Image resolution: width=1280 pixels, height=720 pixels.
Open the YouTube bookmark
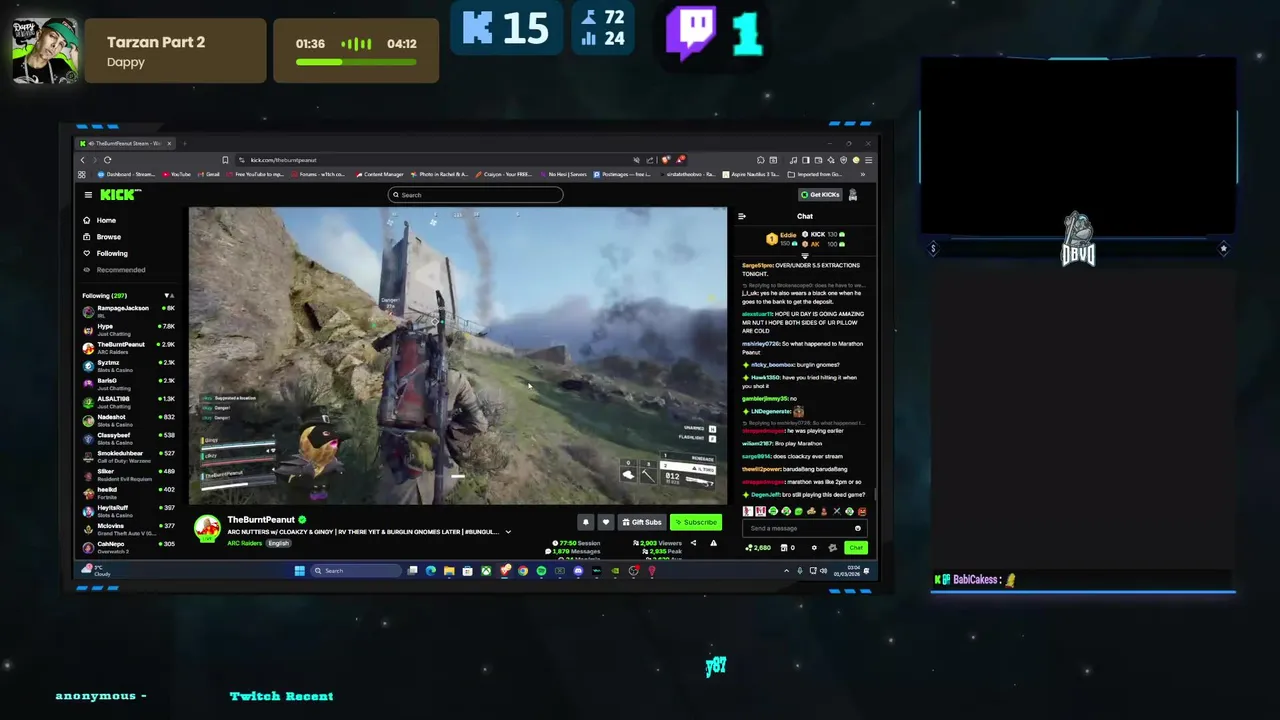(x=177, y=175)
